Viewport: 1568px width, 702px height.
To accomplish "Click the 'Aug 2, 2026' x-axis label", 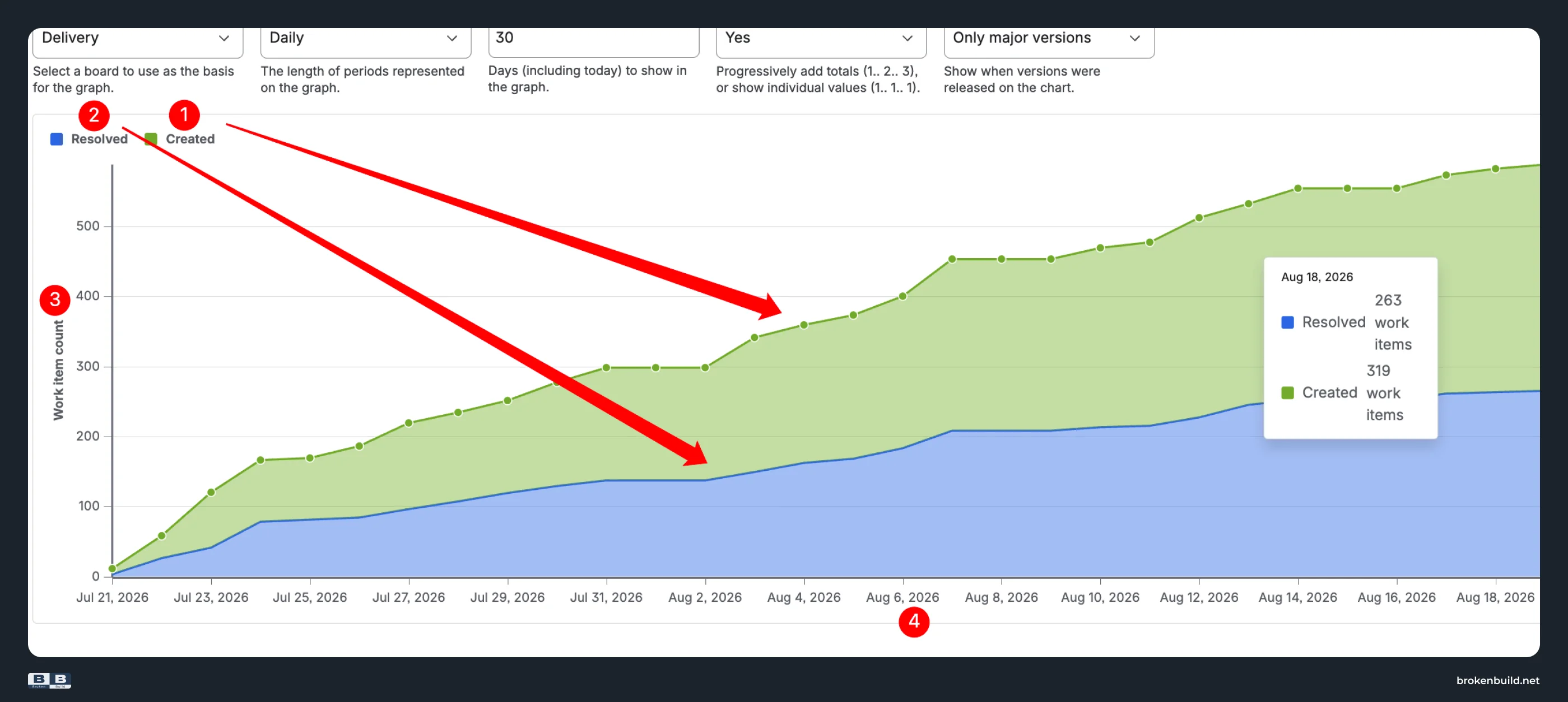I will point(705,597).
